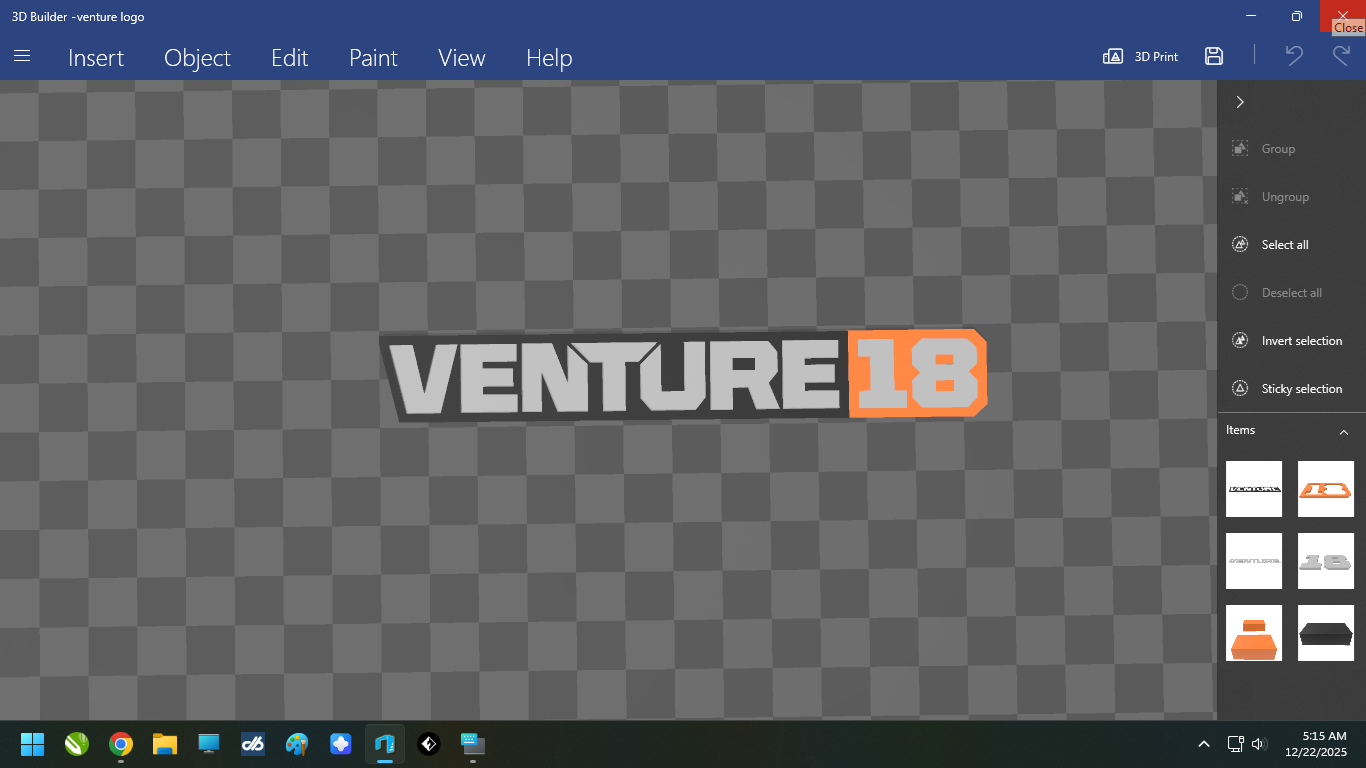Open the network status tray icon
Viewport: 1366px width, 768px height.
pyautogui.click(x=1235, y=744)
